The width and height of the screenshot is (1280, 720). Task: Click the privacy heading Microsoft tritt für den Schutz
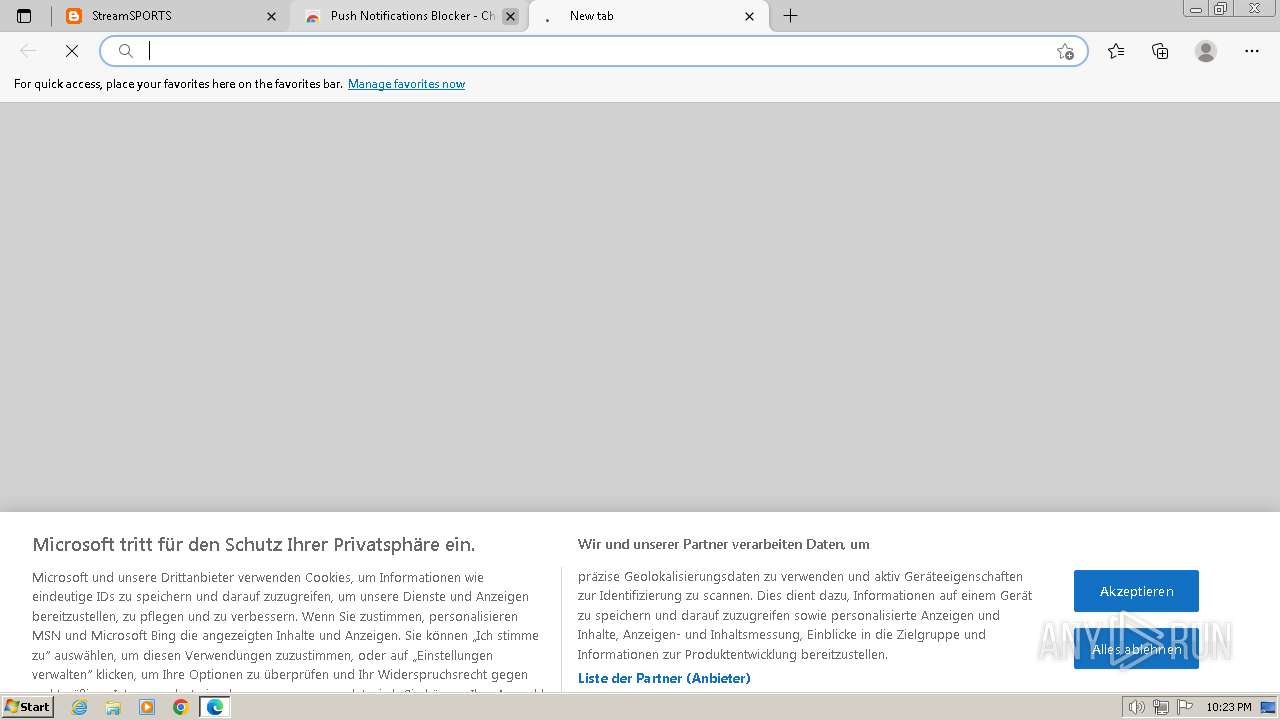[x=253, y=544]
